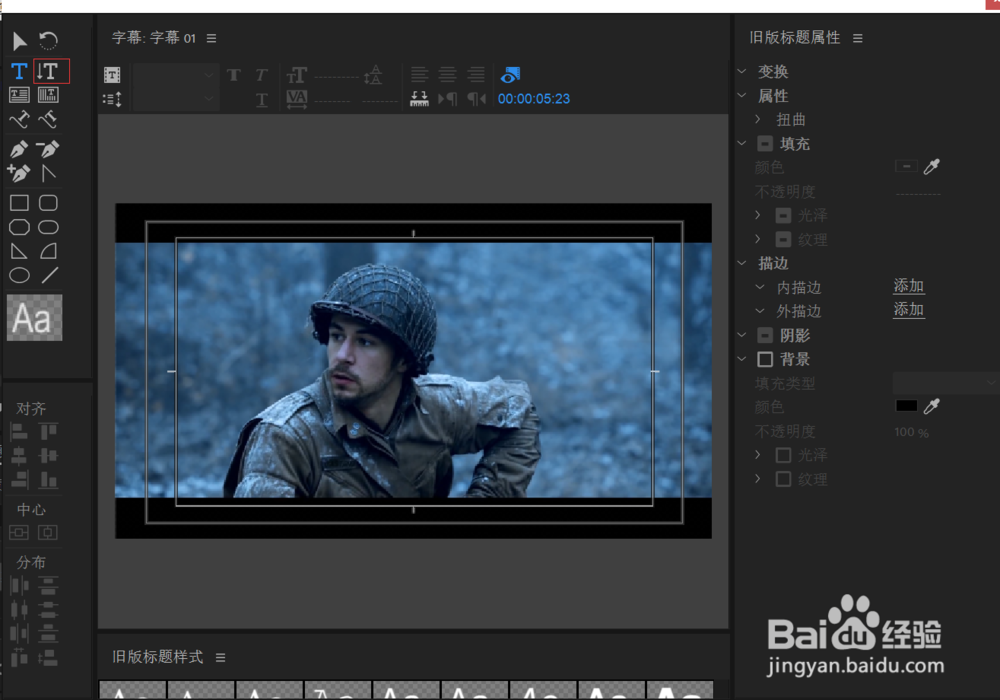Select the Clipped Corner Rectangle tool
Screen dimensions: 1000x700
coord(19,227)
